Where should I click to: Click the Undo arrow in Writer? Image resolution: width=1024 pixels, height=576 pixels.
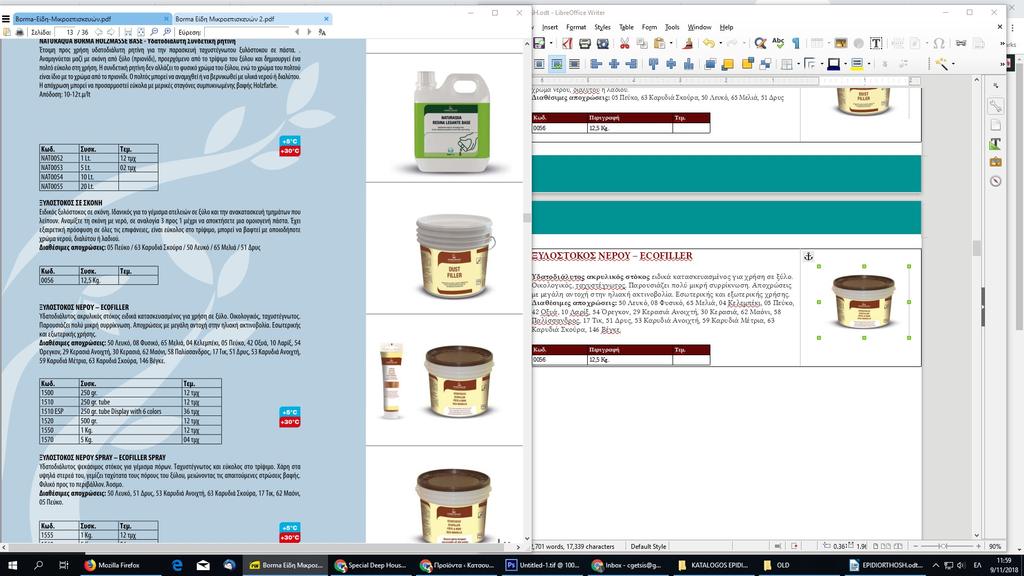point(709,43)
